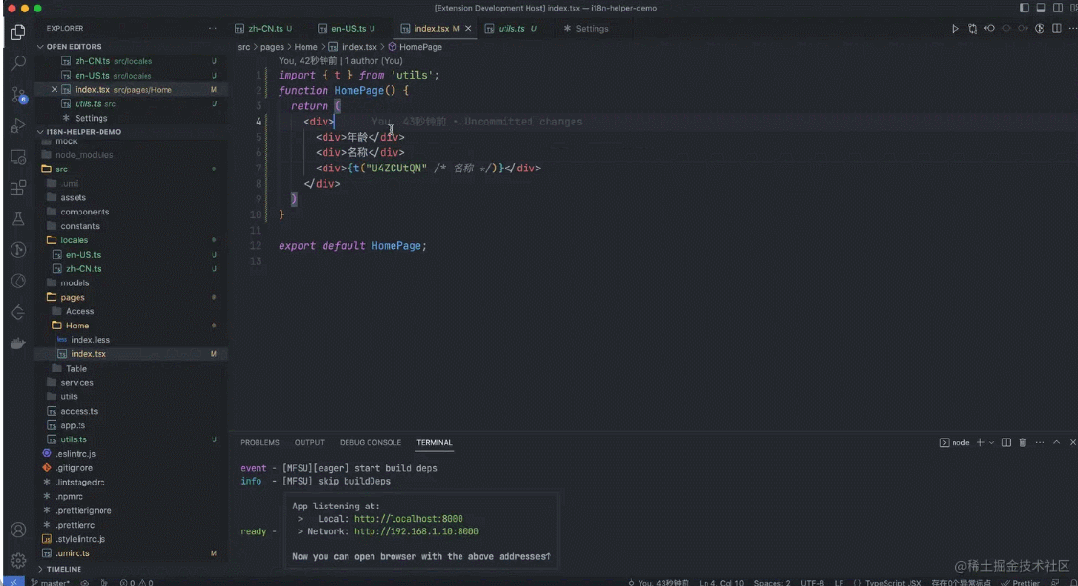Close index.tsx in Open Editors list
1078x586 pixels.
pos(54,89)
